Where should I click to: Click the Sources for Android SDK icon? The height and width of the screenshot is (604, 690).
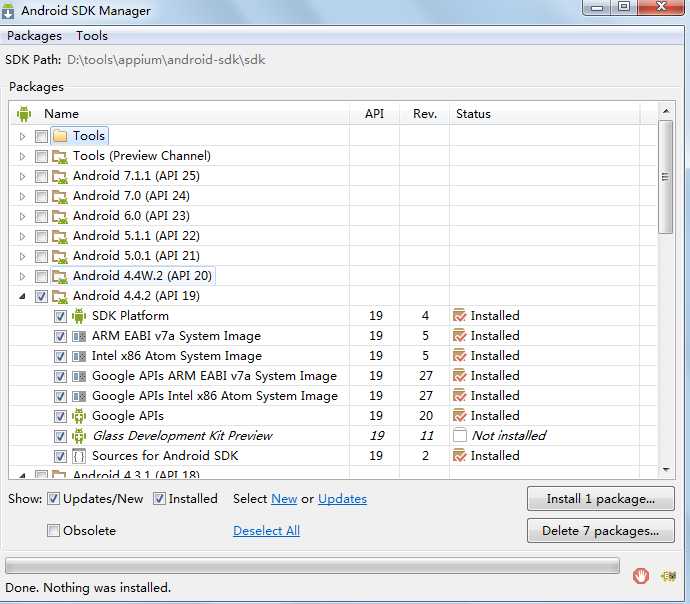coord(79,456)
